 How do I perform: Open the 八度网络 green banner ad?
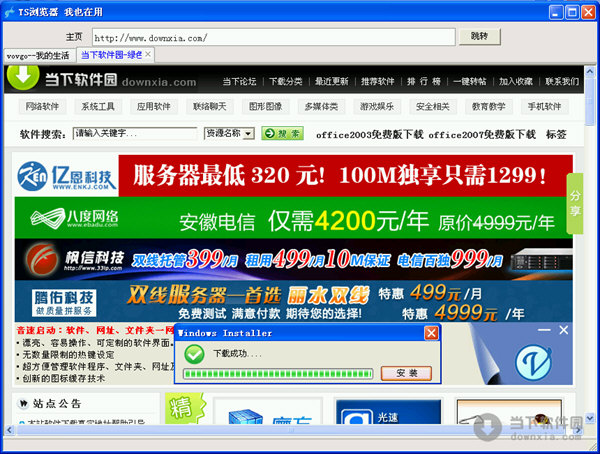(x=293, y=218)
